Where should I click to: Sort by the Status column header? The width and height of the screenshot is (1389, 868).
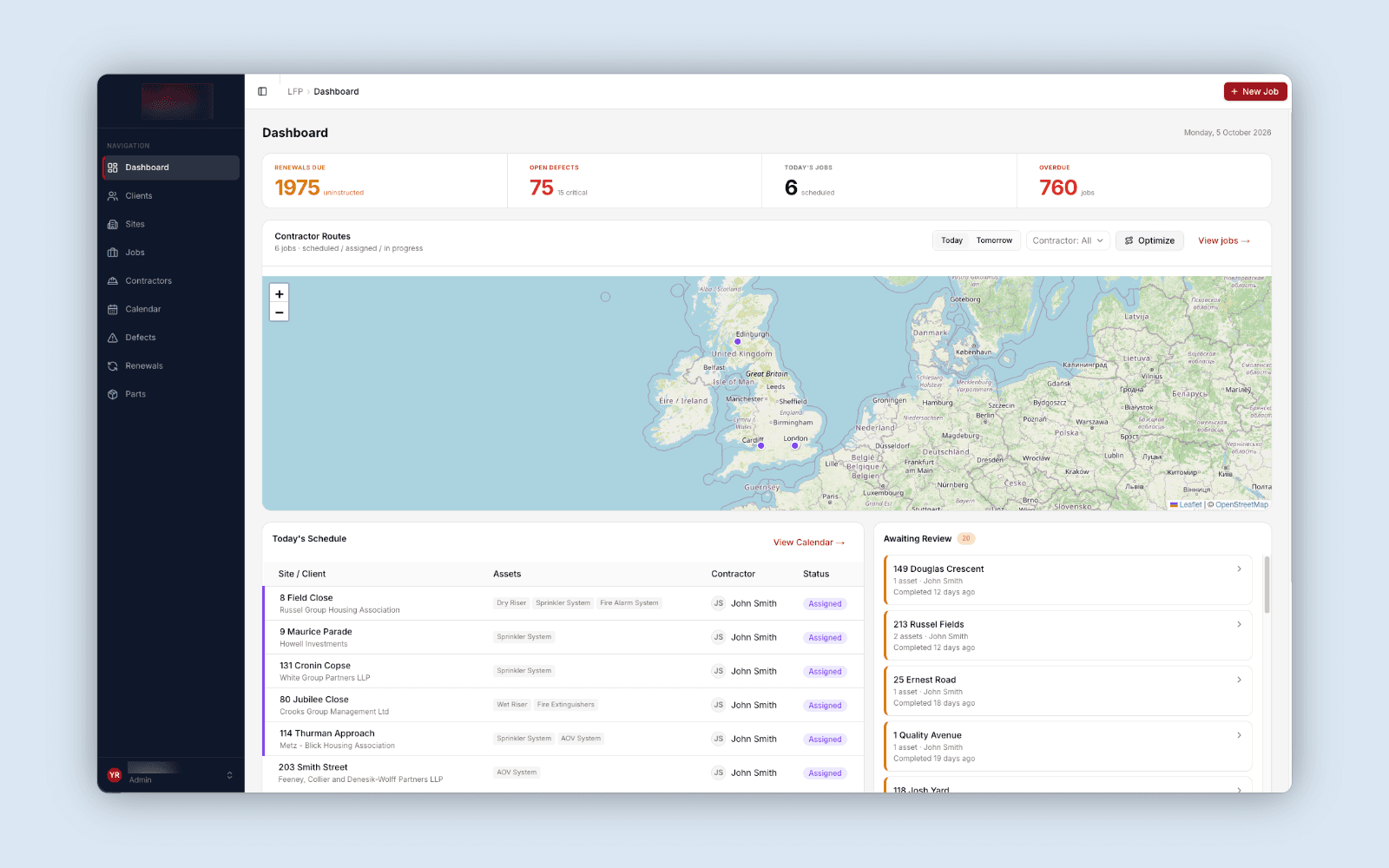click(x=816, y=574)
